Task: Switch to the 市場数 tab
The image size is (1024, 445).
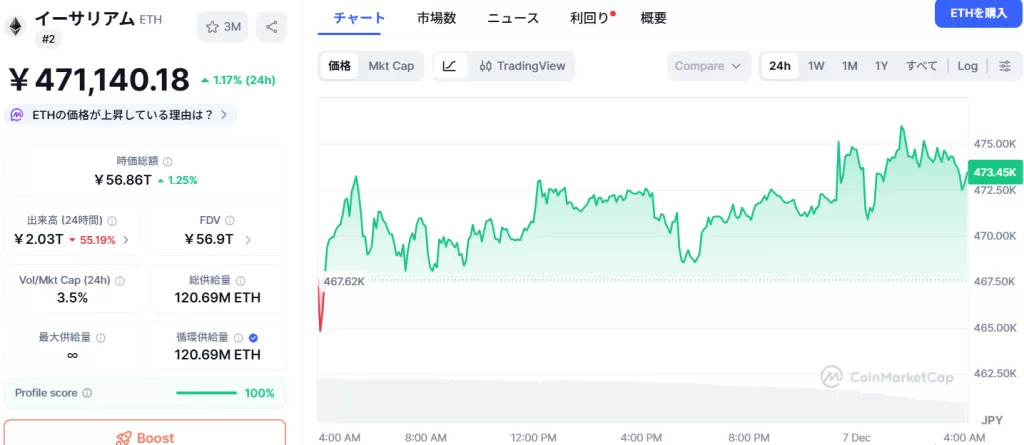Action: click(x=436, y=18)
